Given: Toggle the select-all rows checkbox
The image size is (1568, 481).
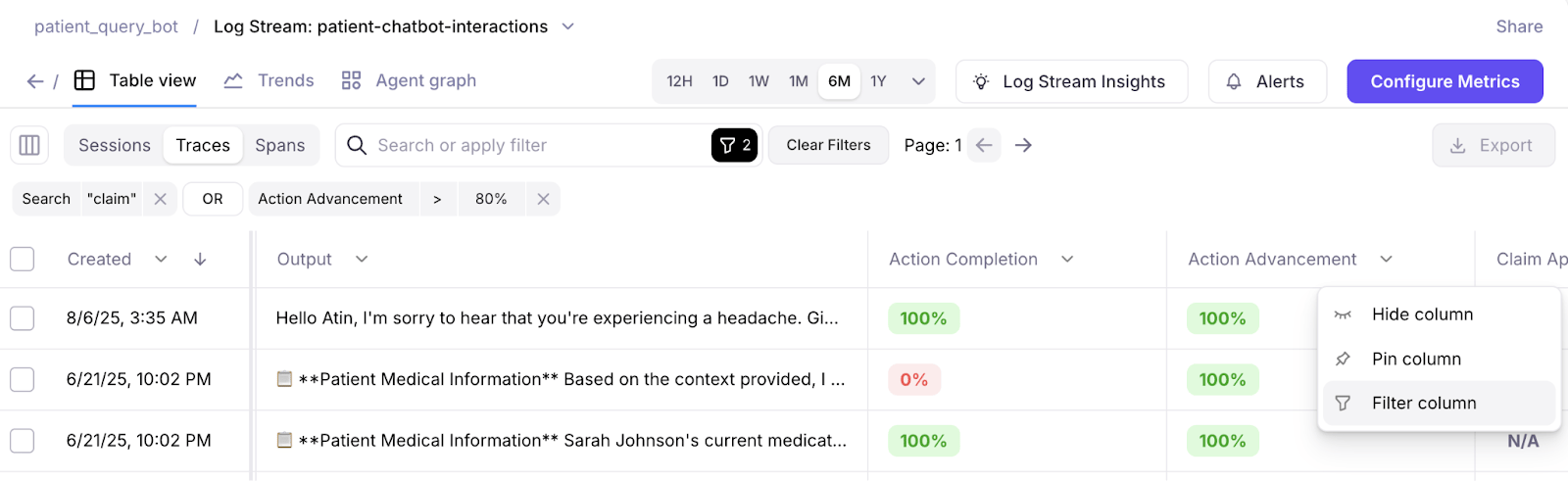Looking at the screenshot, I should 22,259.
